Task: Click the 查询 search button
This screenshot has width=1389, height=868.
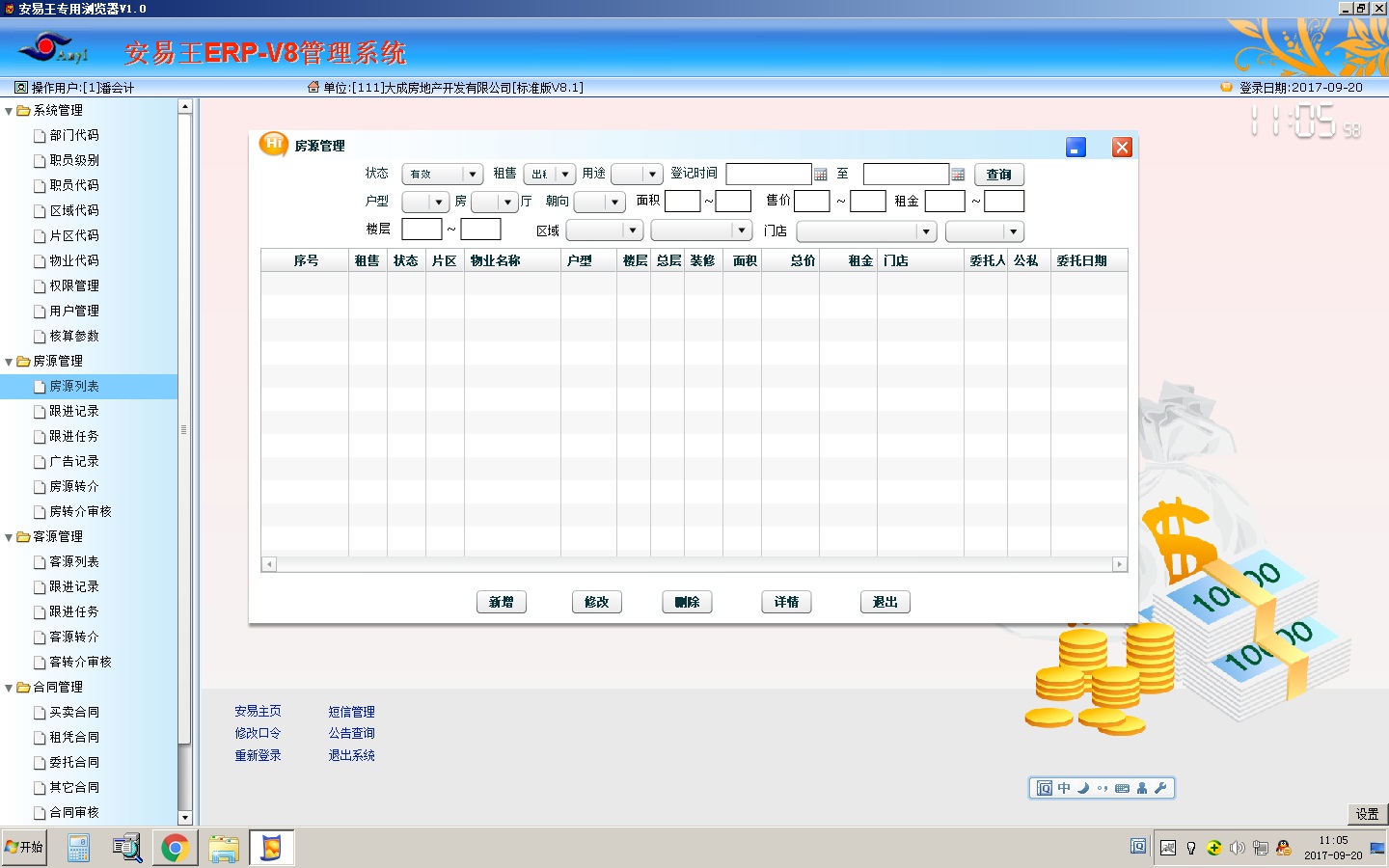Action: click(999, 175)
